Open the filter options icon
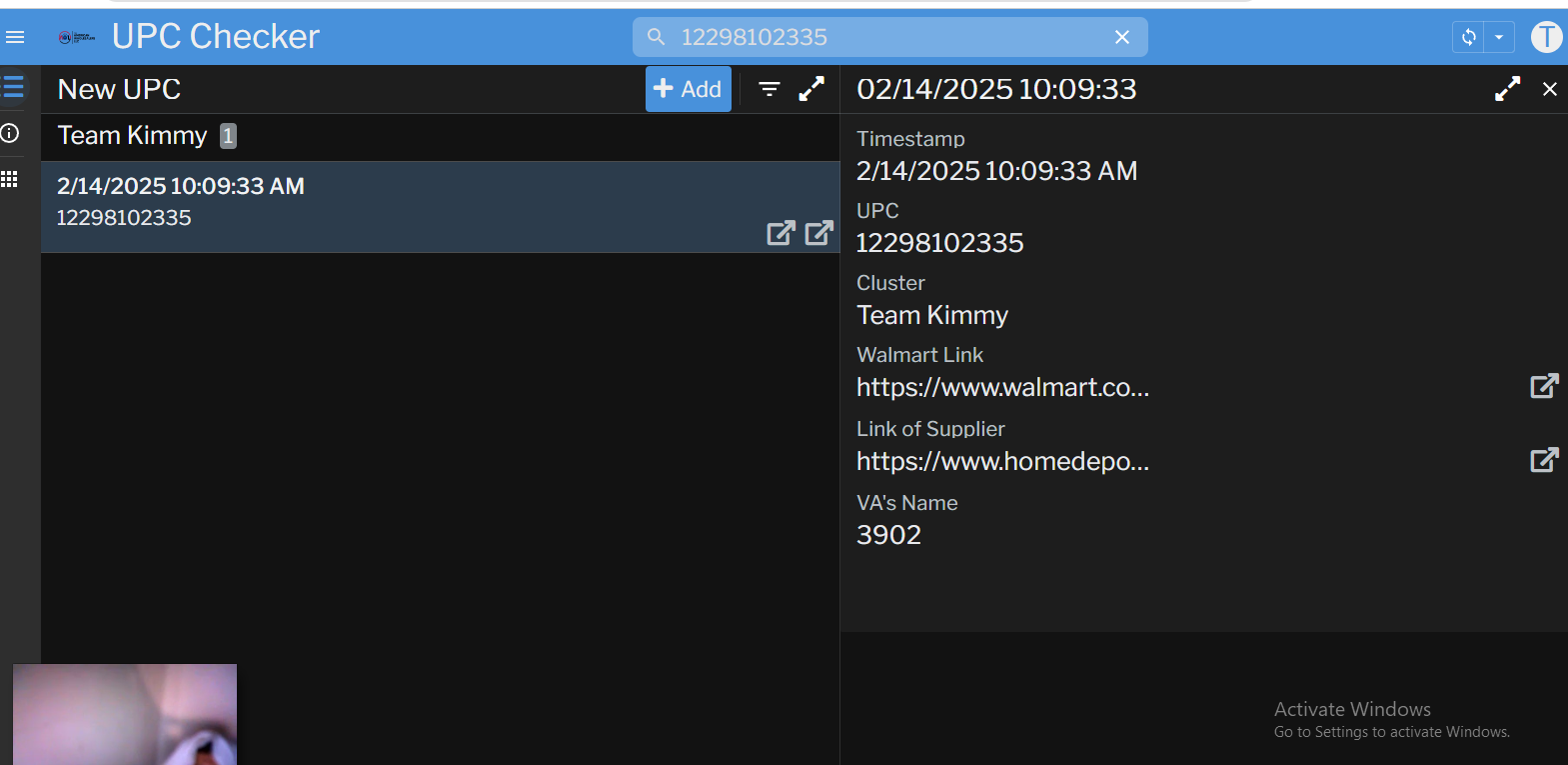Image resolution: width=1568 pixels, height=765 pixels. (770, 89)
